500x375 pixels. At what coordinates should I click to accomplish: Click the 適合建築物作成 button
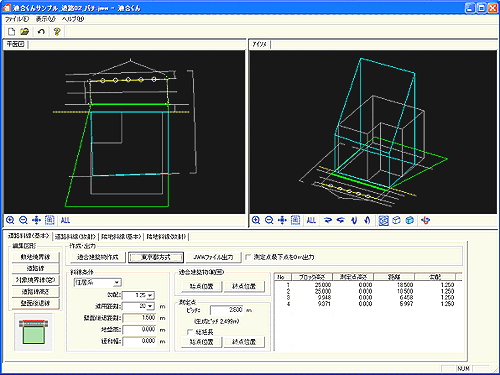point(98,257)
